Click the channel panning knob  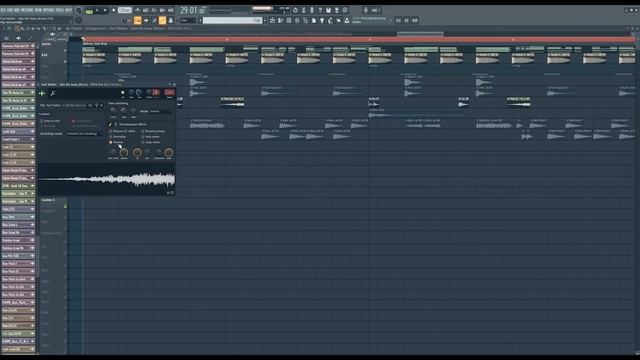[131, 93]
